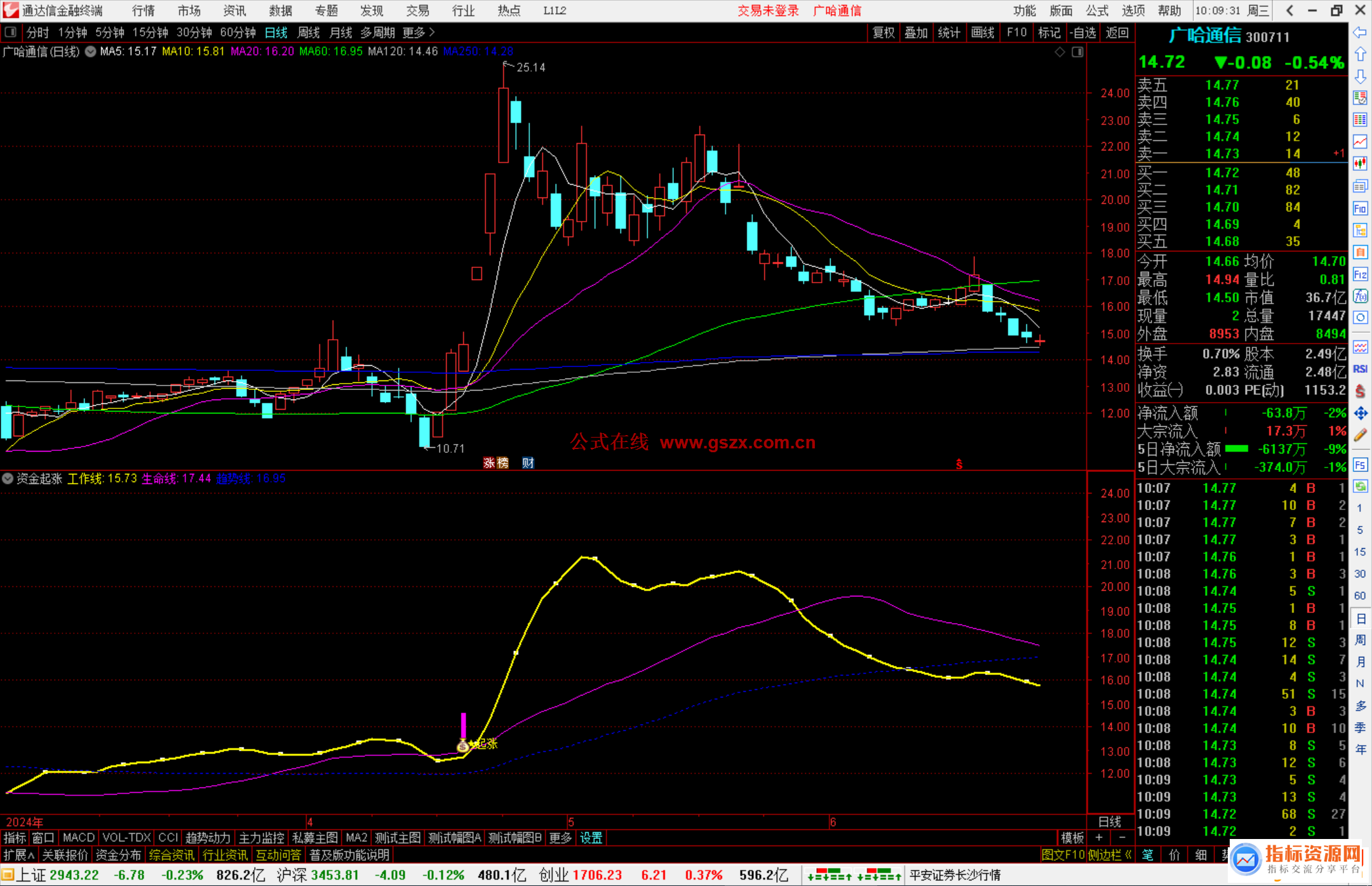Viewport: 1372px width, 886px height.
Task: Switch to 季 period in right sidebar
Action: point(1360,727)
